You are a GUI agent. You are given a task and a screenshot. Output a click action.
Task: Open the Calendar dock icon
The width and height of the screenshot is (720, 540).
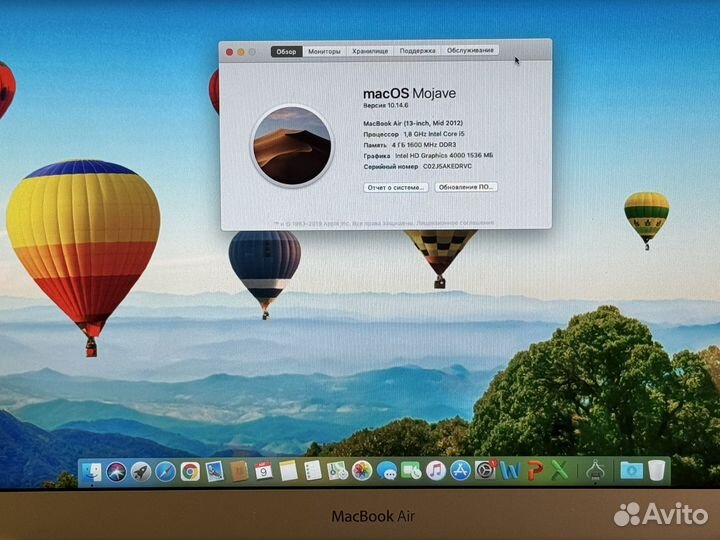coord(264,471)
